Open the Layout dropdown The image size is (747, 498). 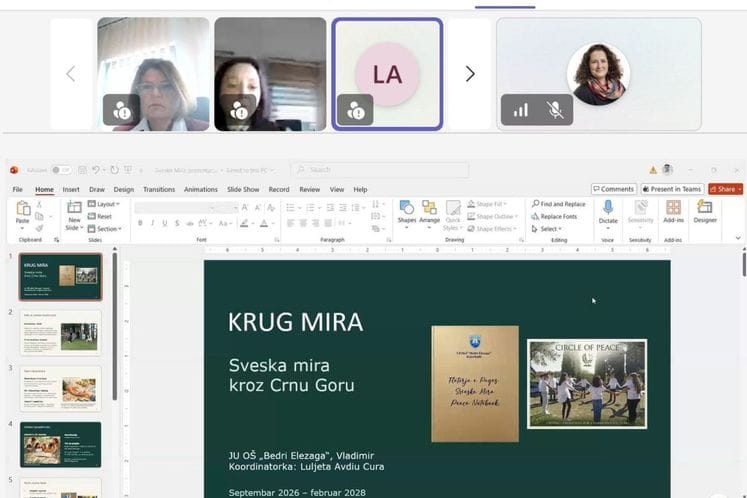(104, 204)
